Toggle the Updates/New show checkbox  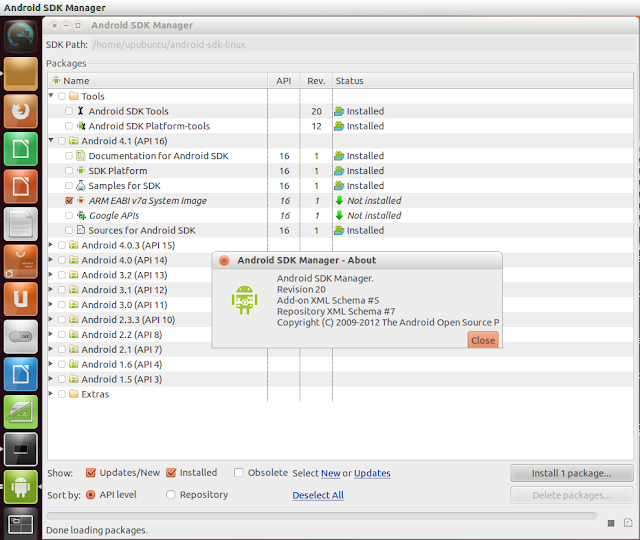click(x=91, y=473)
